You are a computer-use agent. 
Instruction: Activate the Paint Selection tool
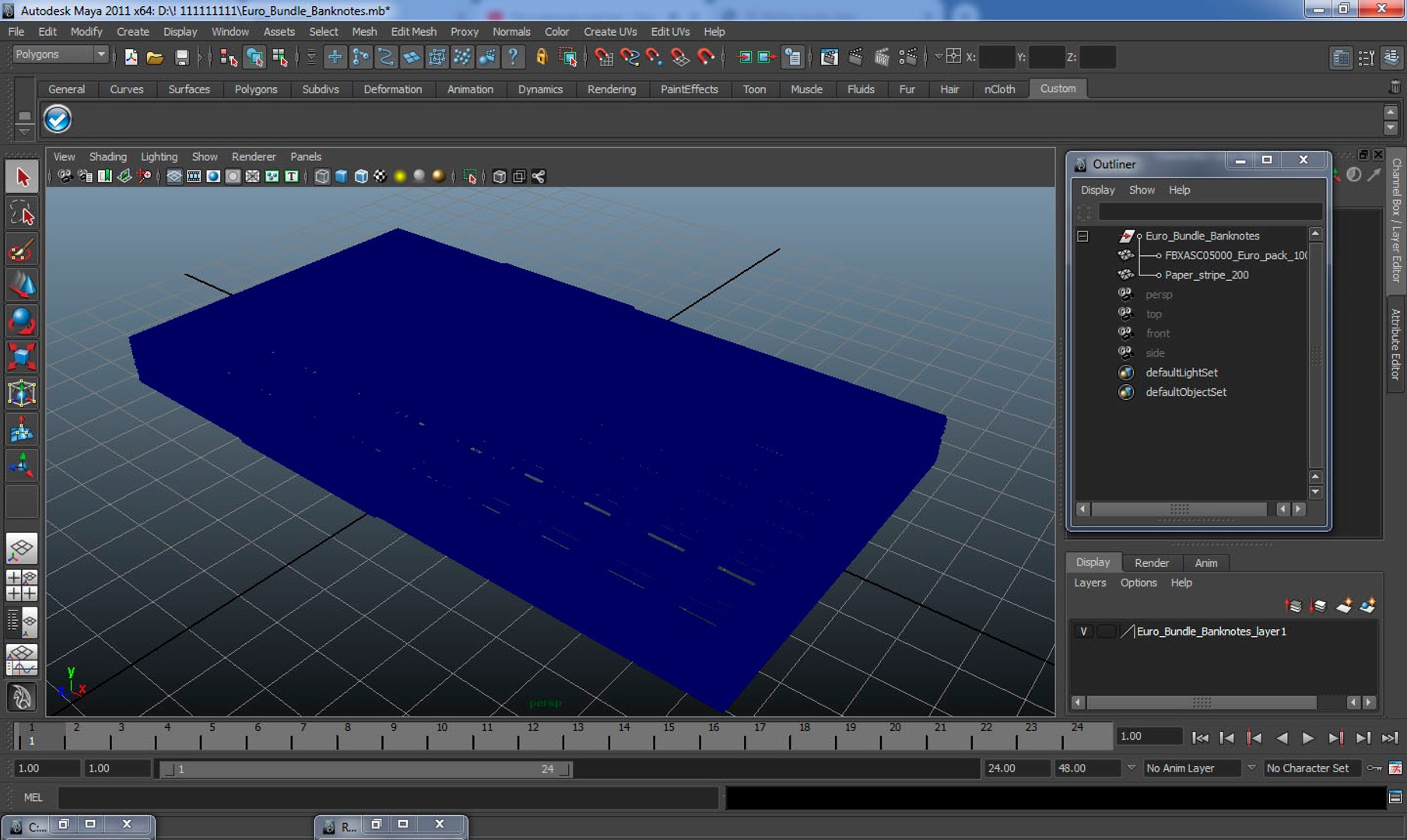(22, 250)
